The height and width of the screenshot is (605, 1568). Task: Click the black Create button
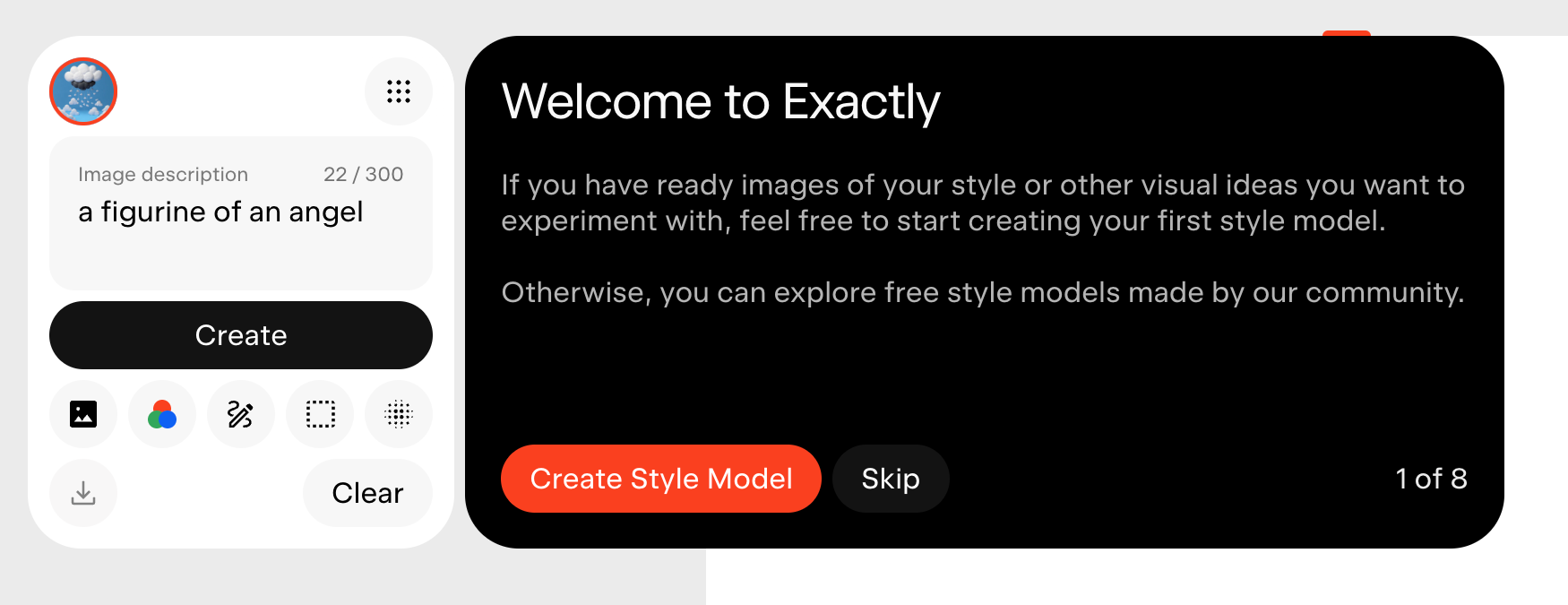click(x=241, y=335)
